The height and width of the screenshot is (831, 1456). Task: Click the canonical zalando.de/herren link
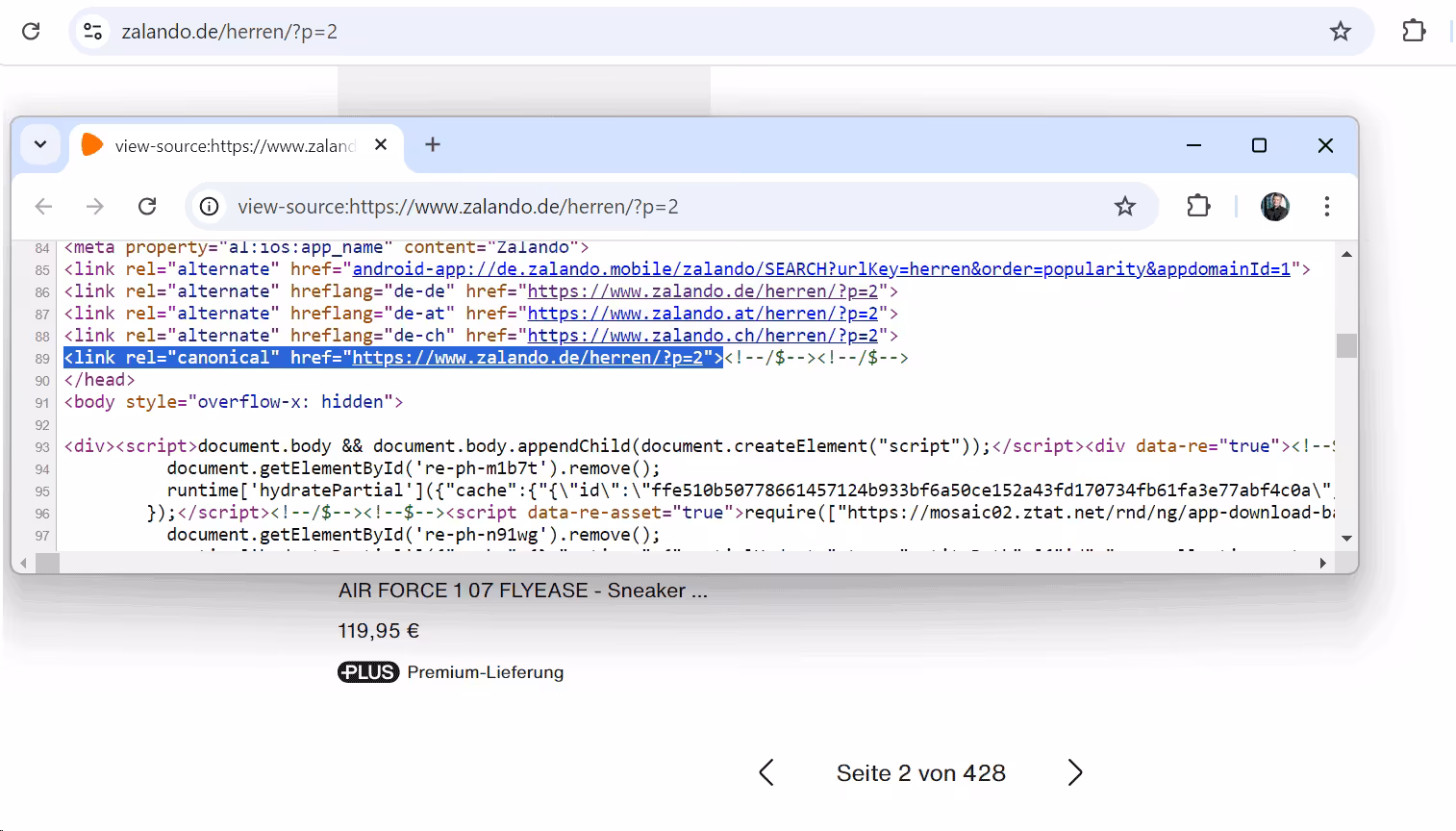coord(531,357)
